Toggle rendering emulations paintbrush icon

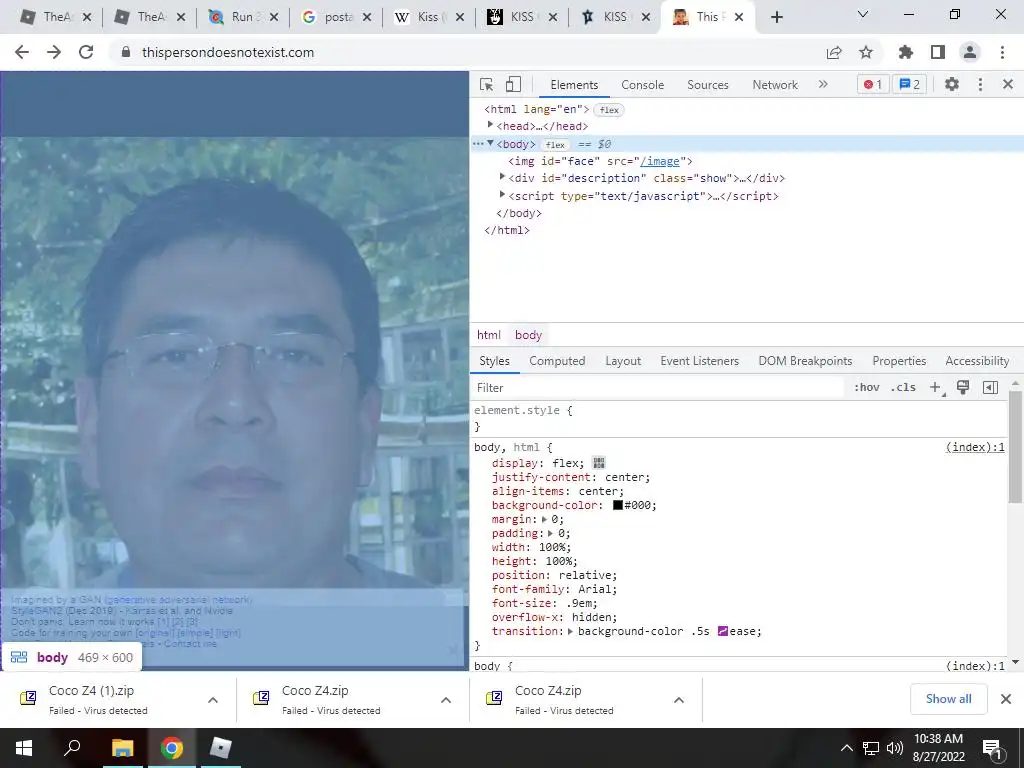pos(962,387)
